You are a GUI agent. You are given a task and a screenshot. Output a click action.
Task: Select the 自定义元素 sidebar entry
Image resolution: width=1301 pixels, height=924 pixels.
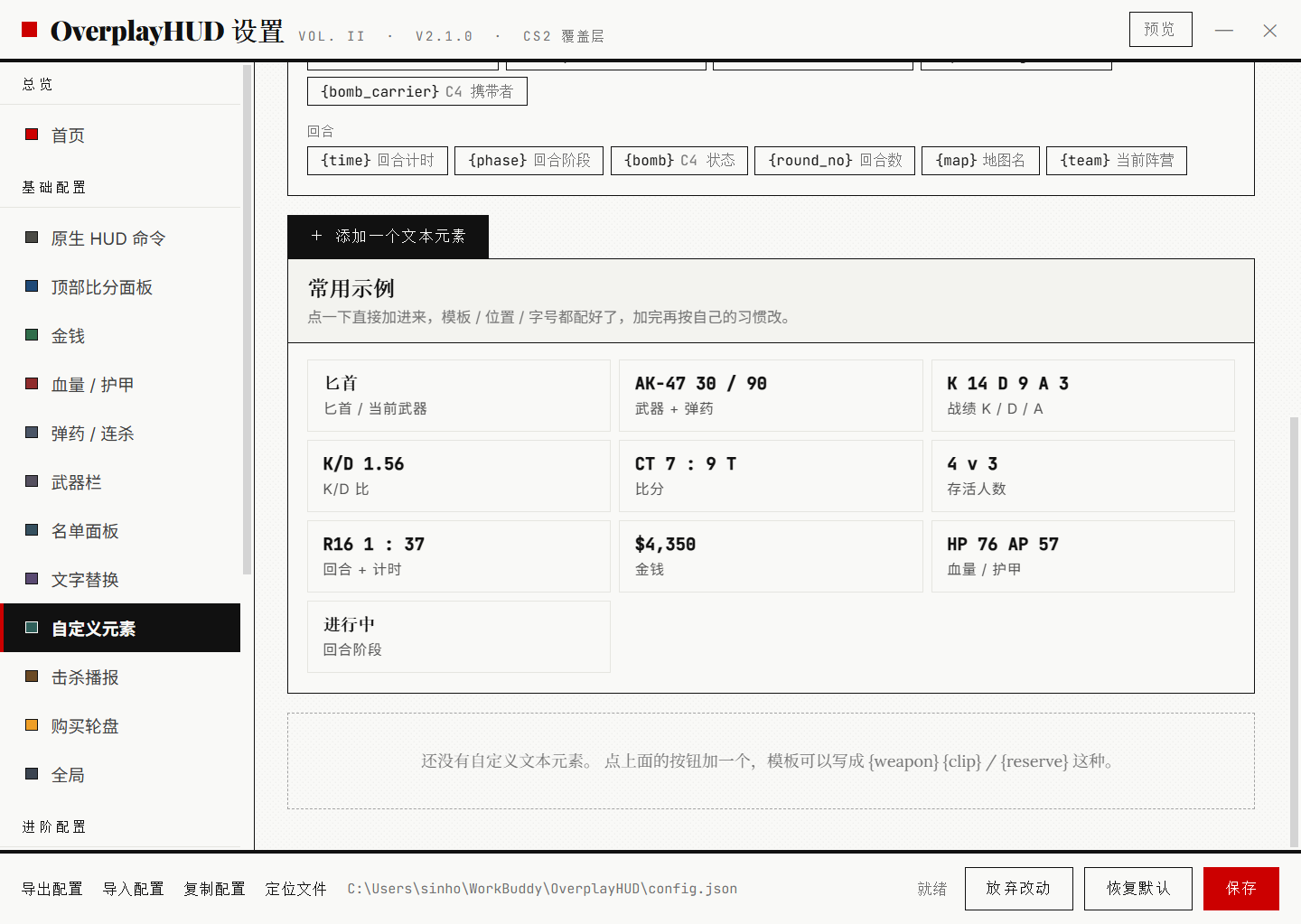[x=120, y=628]
